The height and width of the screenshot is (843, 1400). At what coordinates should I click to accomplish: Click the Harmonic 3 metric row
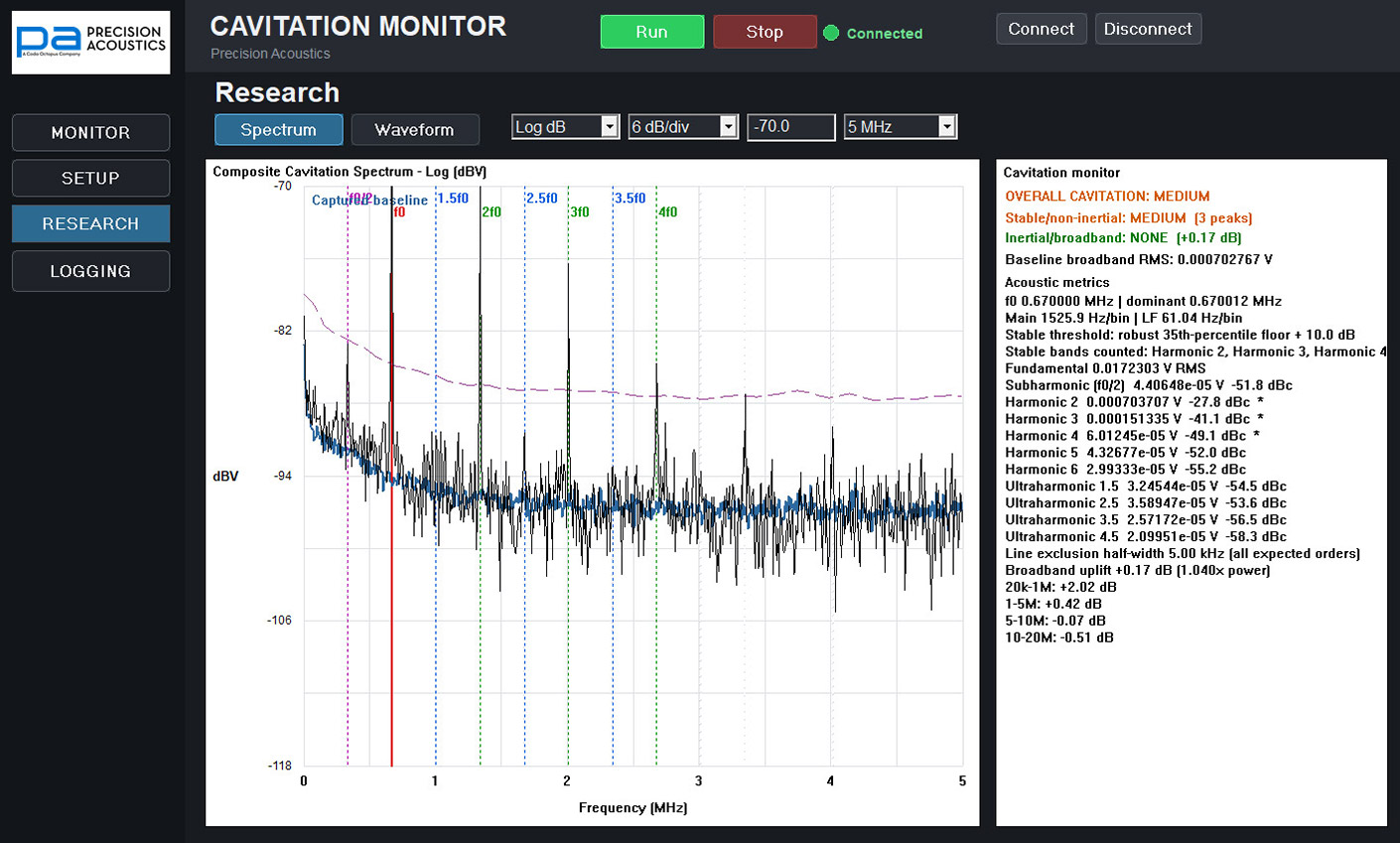tap(1134, 418)
